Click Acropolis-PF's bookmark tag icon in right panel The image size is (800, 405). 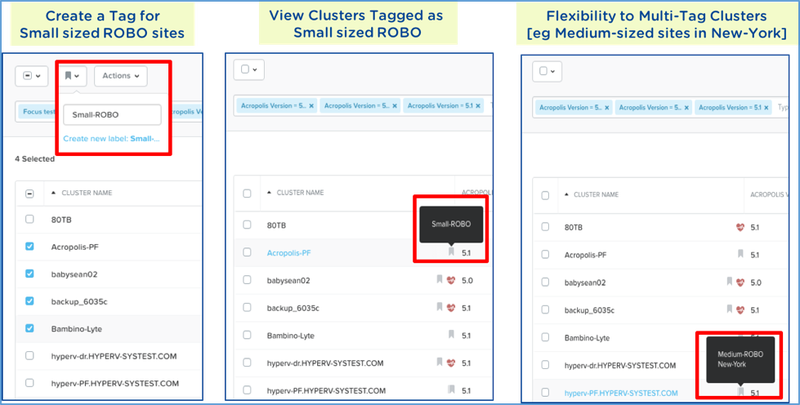tap(740, 254)
